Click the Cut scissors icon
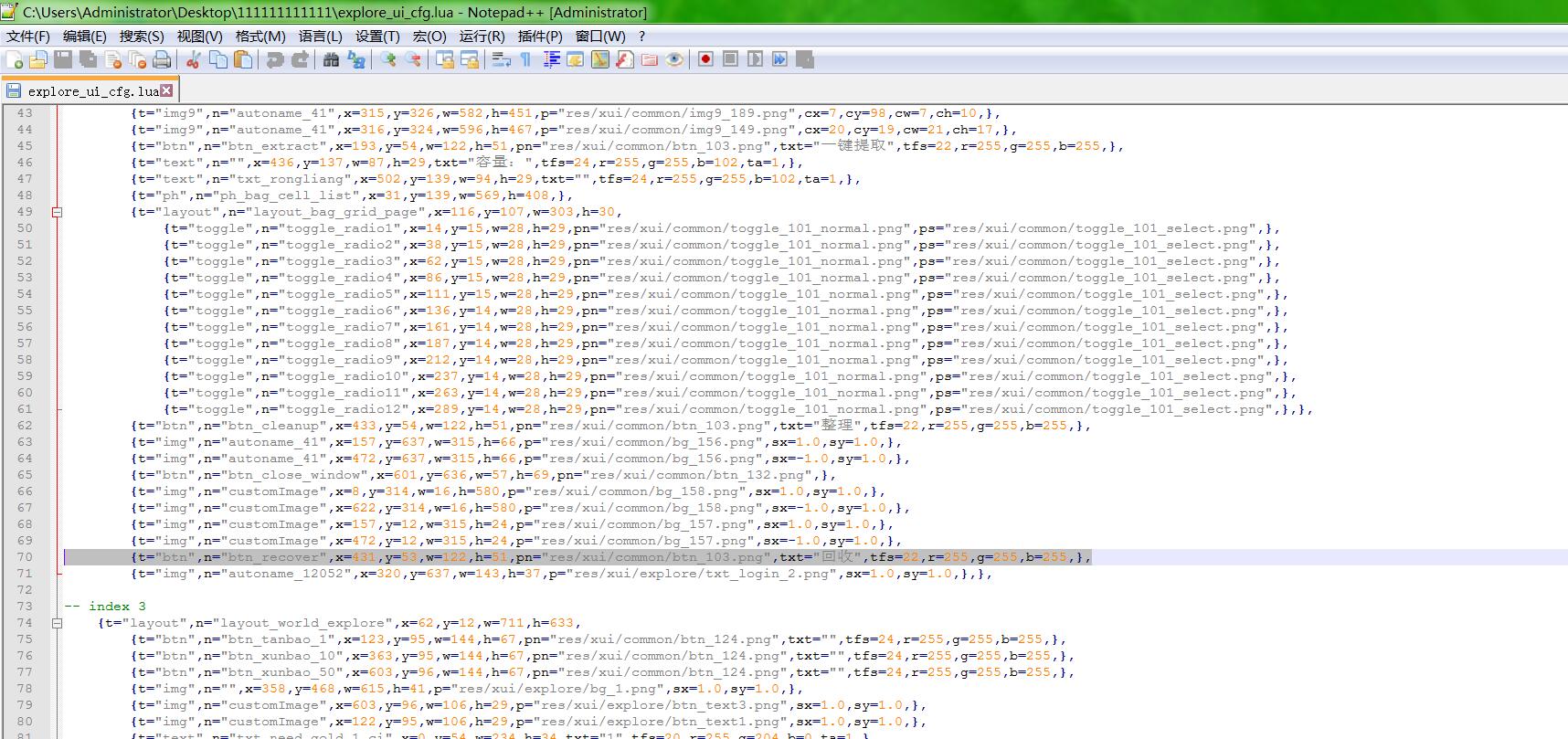1568x739 pixels. coord(193,60)
